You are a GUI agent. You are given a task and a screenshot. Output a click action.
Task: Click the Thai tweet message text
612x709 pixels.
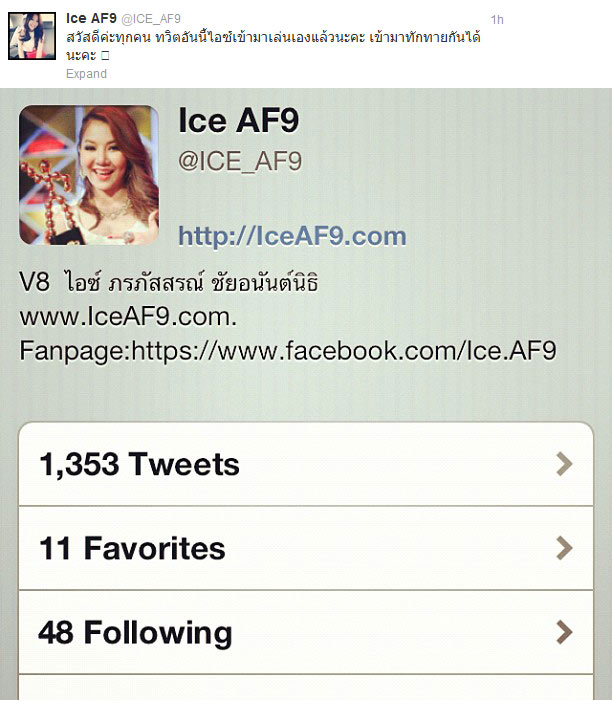point(273,46)
